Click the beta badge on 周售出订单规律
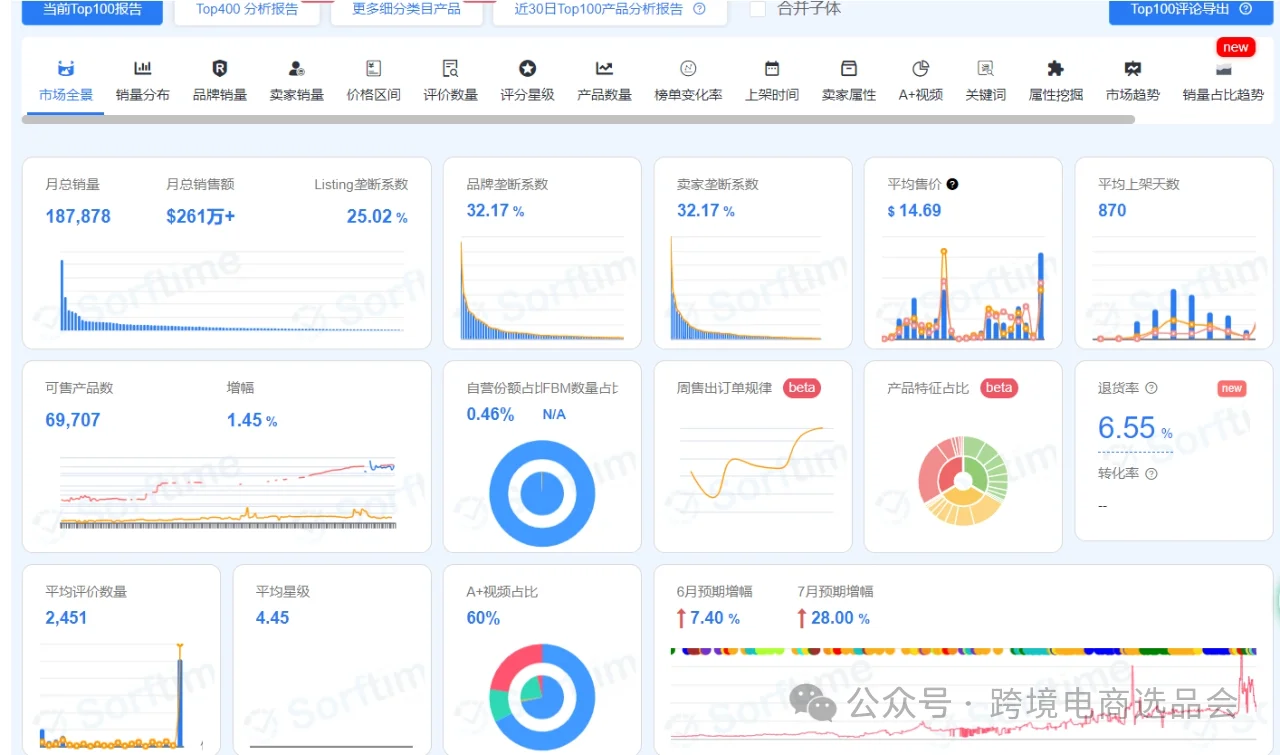Screen dimensions: 1280x755 point(802,388)
